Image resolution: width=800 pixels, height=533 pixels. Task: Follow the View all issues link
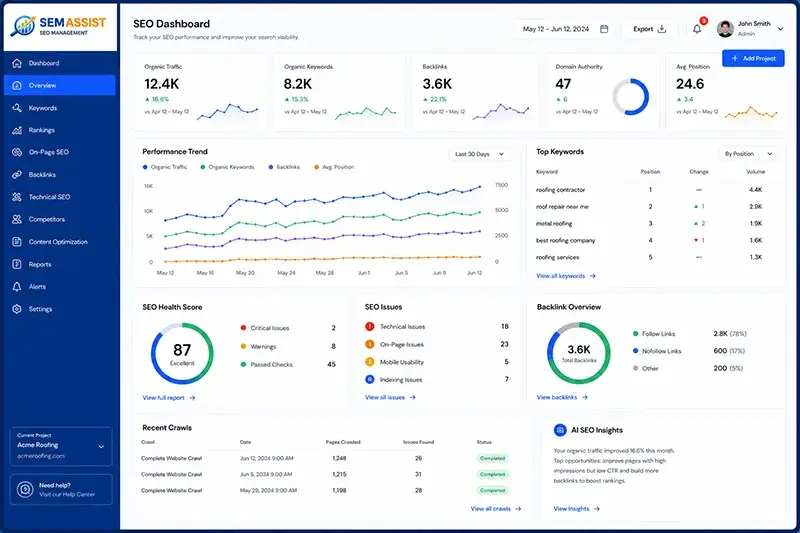coord(390,397)
